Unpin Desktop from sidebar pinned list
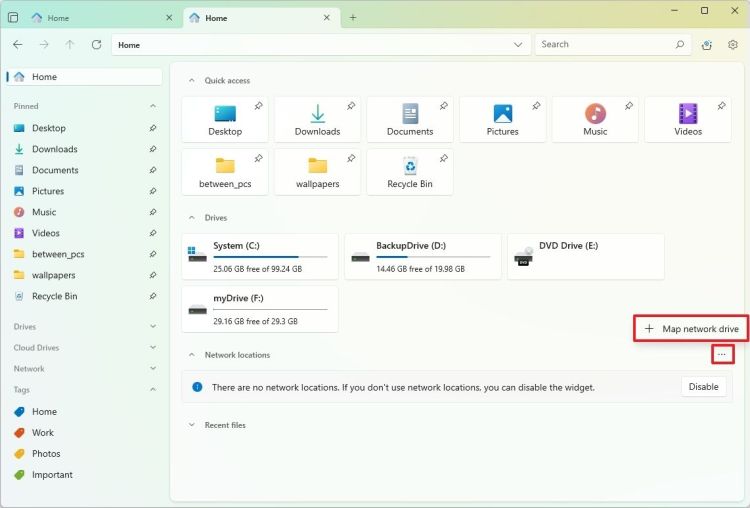Screen dimensions: 750x508 coord(152,128)
